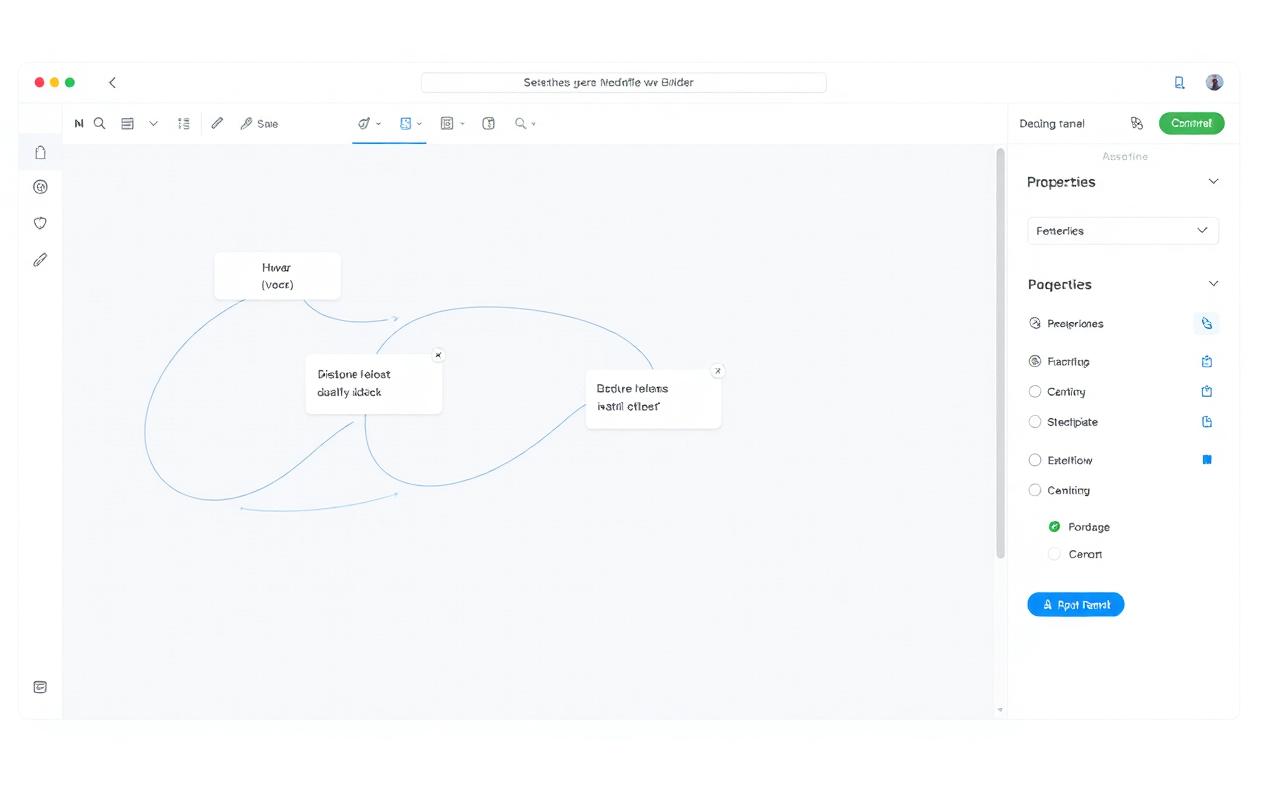The height and width of the screenshot is (800, 1280).
Task: Select the Centiry radio button
Action: click(1035, 391)
